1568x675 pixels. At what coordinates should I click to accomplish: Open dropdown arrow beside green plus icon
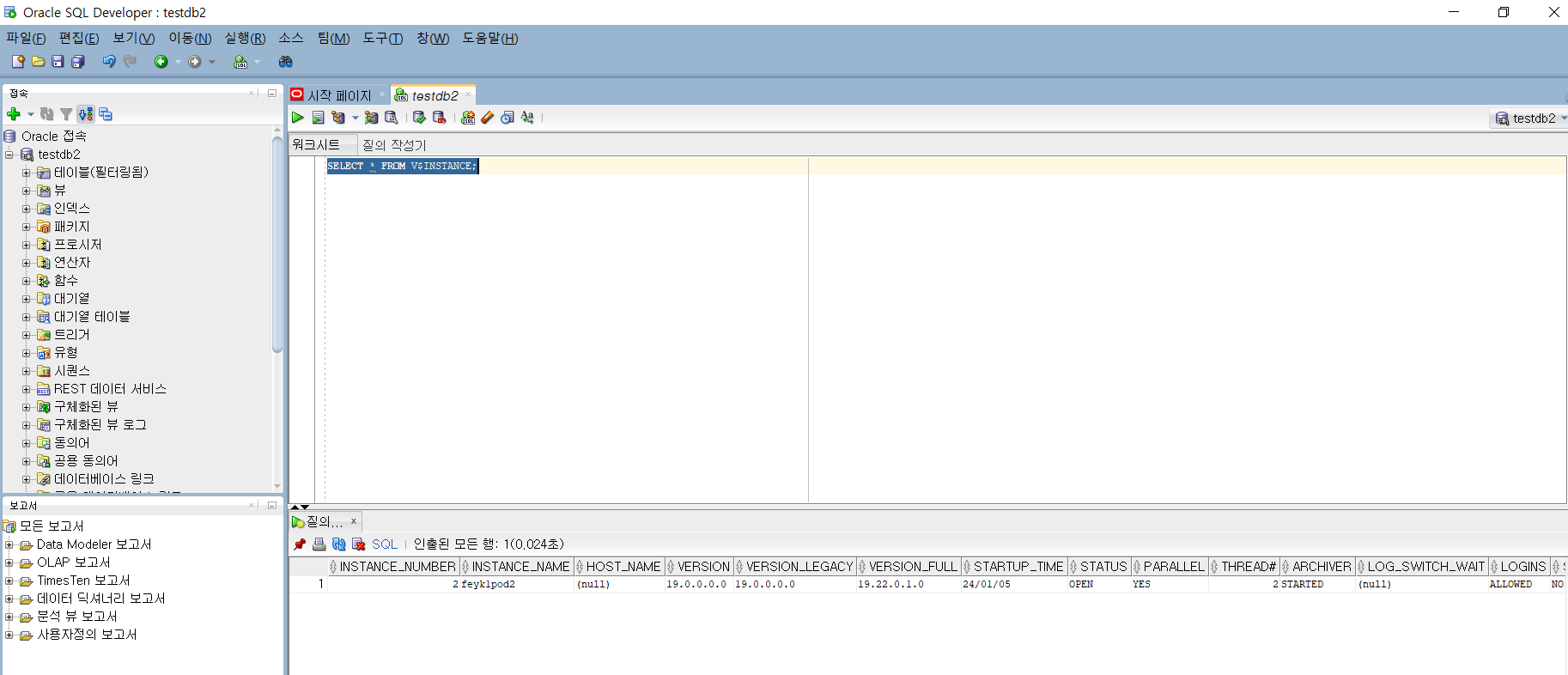(x=31, y=114)
